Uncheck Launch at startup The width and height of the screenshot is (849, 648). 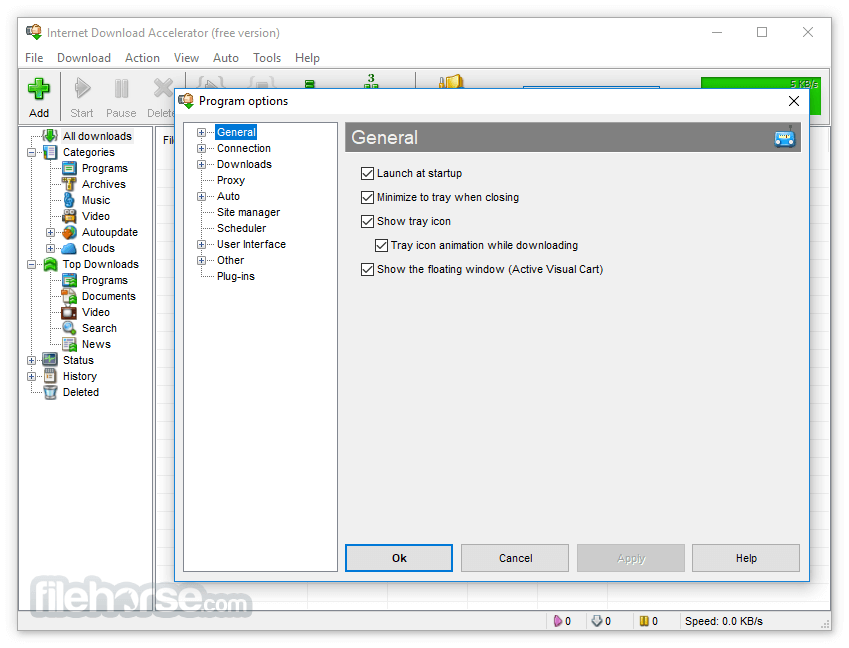[367, 173]
